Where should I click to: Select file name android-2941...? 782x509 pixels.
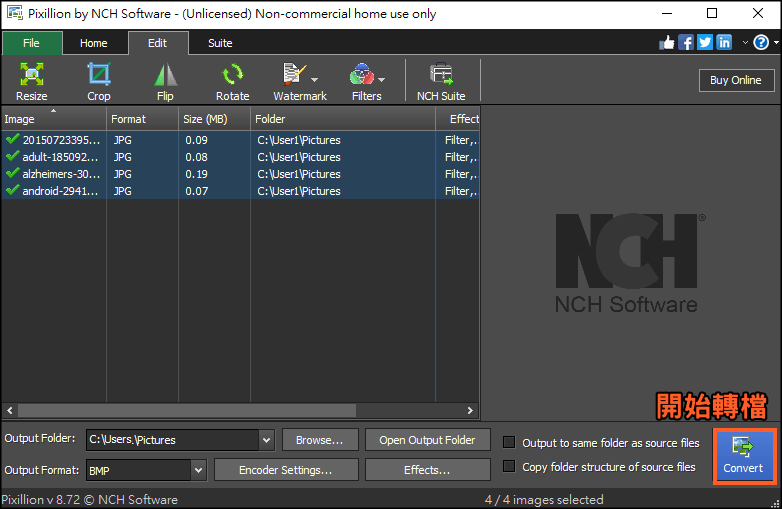[60, 191]
